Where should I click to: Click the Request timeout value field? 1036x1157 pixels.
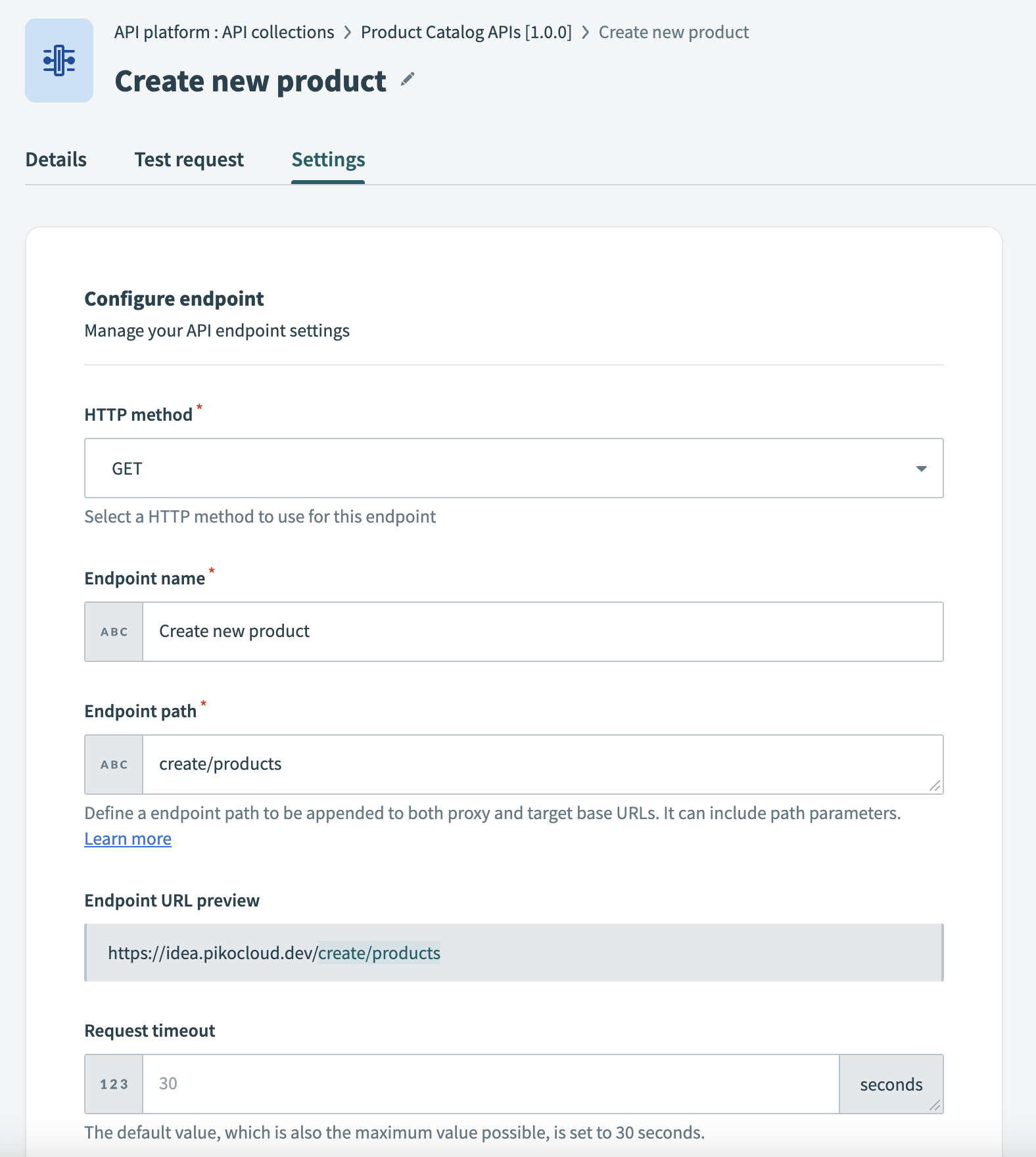tap(491, 1084)
